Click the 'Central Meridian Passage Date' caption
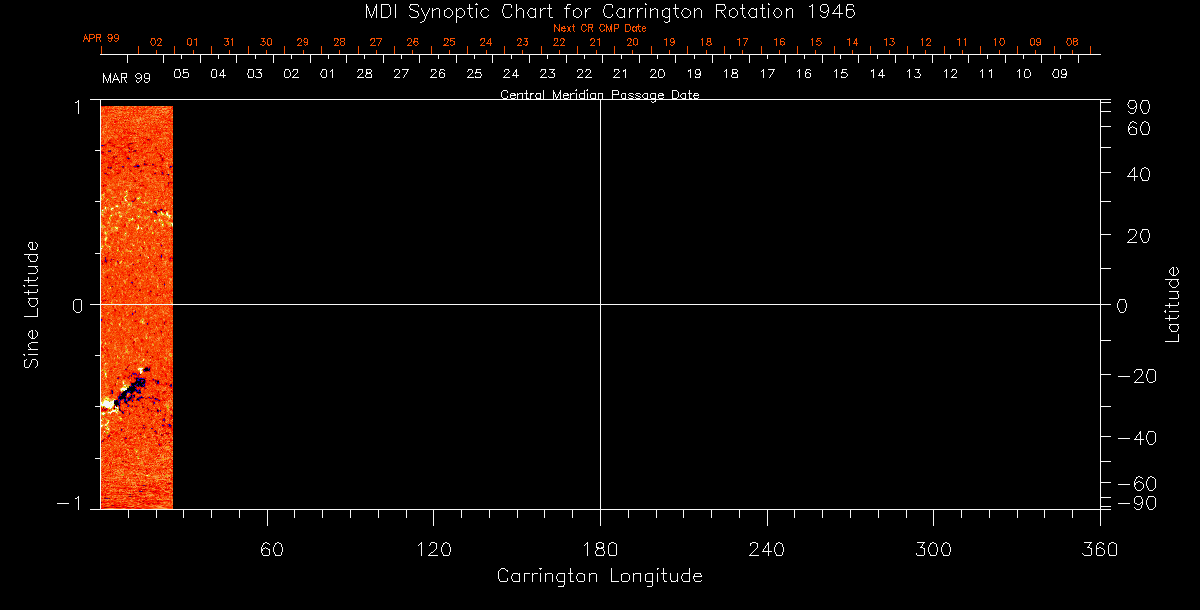Screen dimensions: 1200x610 (599, 95)
